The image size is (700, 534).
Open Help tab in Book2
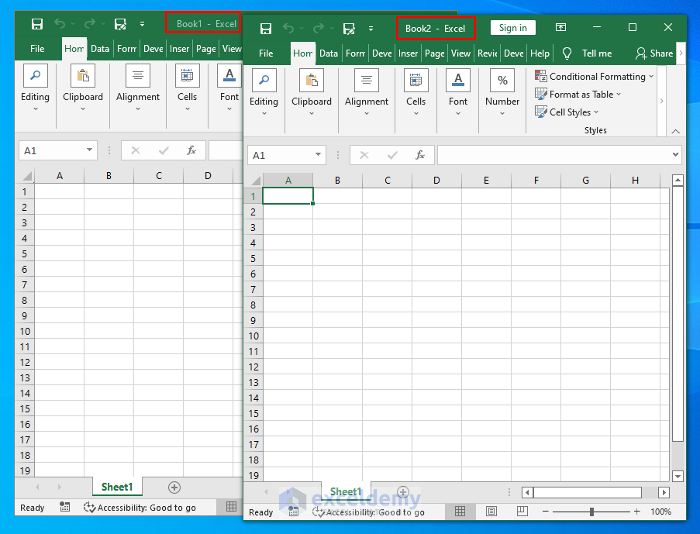pos(540,54)
